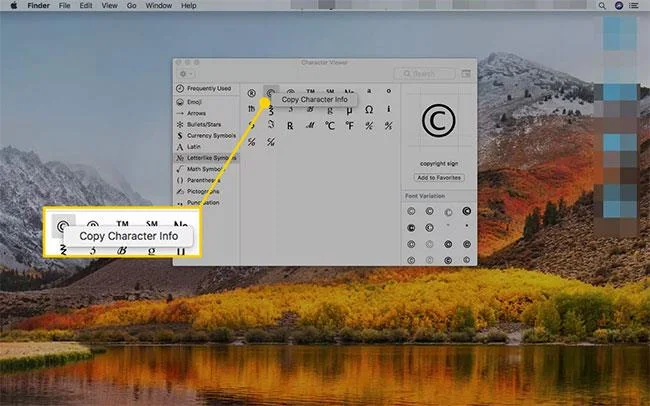
Task: Choose the SM service mark symbol
Action: [x=330, y=91]
